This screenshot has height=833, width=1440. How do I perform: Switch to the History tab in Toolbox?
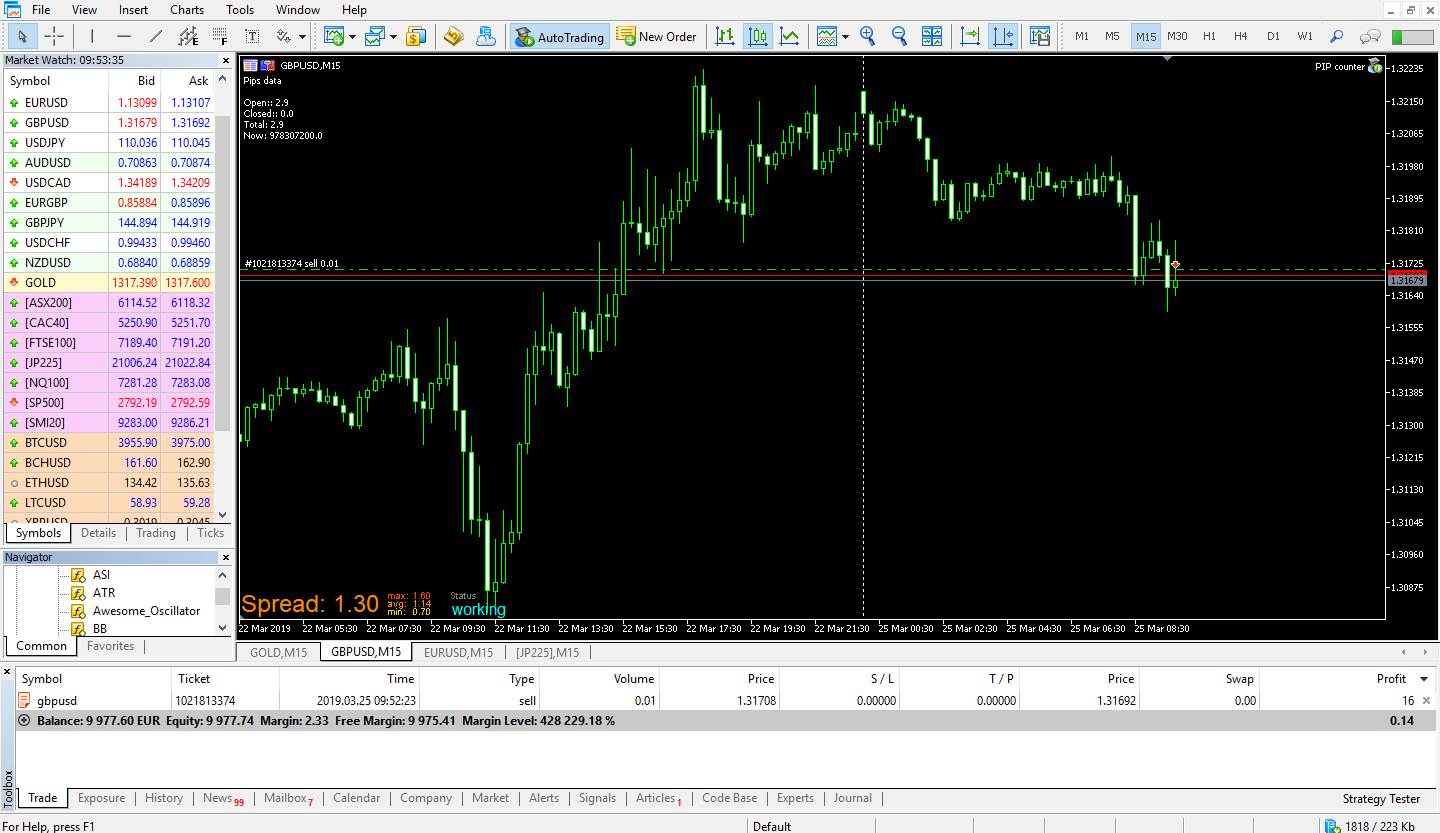[164, 798]
